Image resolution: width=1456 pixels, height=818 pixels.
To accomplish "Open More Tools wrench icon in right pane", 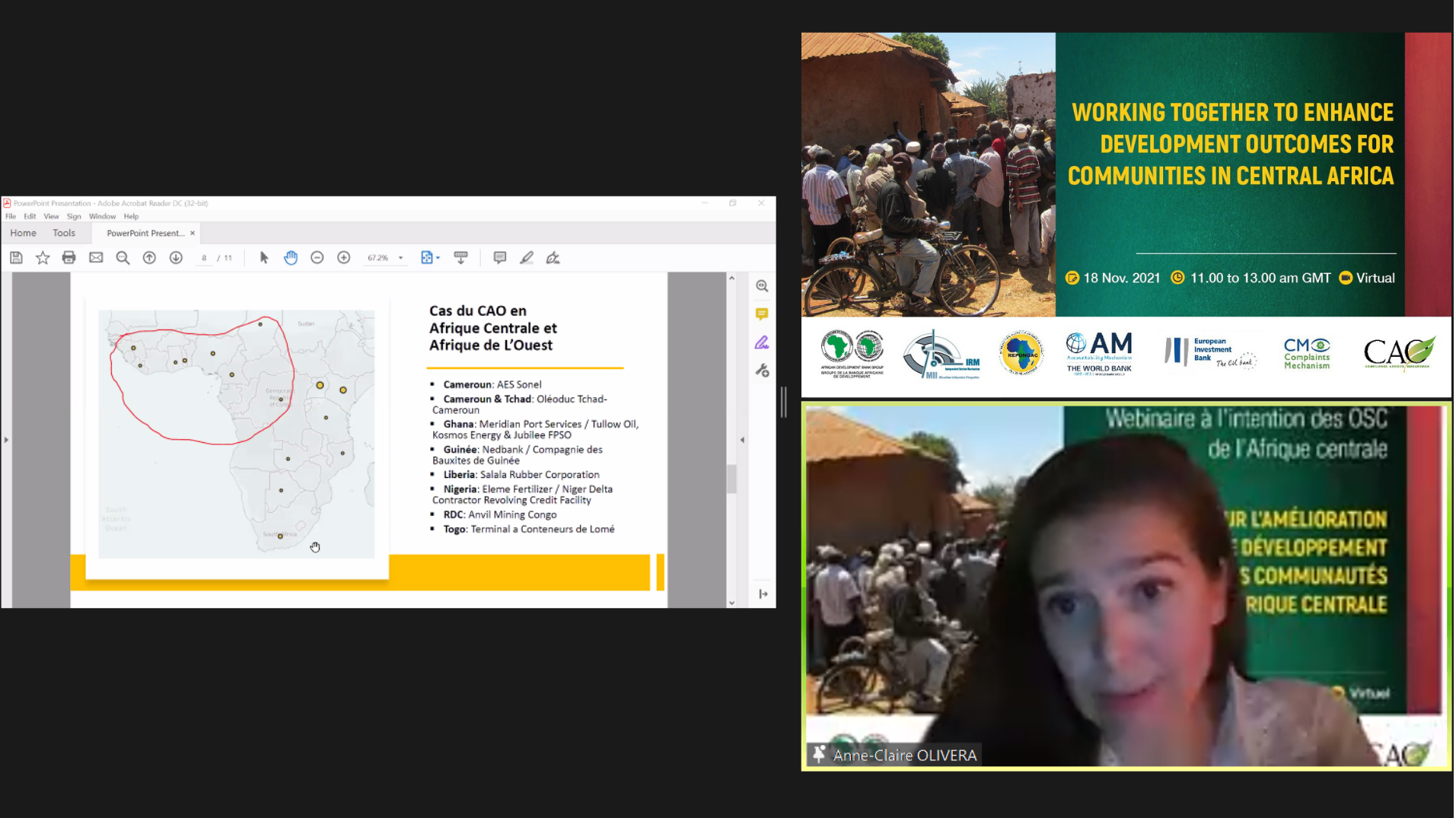I will click(762, 371).
